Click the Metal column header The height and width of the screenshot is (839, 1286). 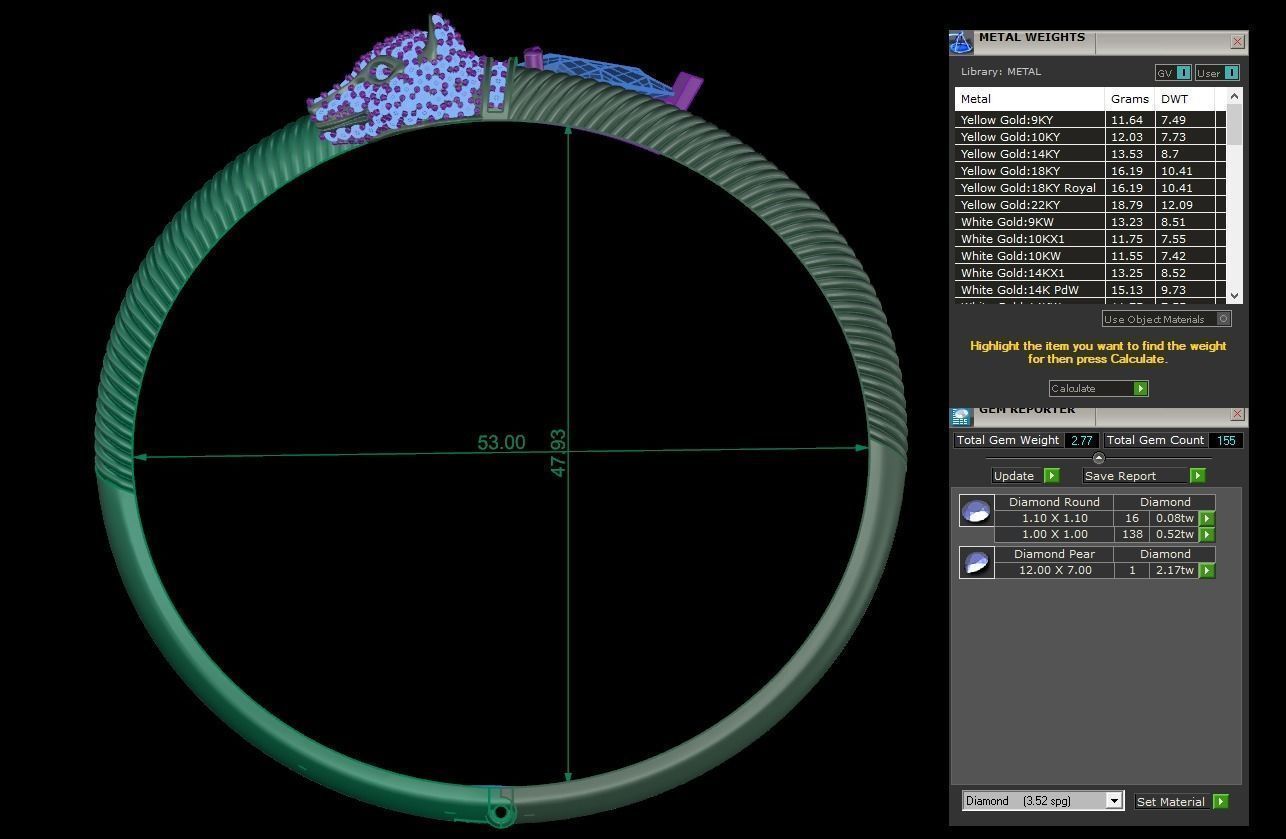1030,99
